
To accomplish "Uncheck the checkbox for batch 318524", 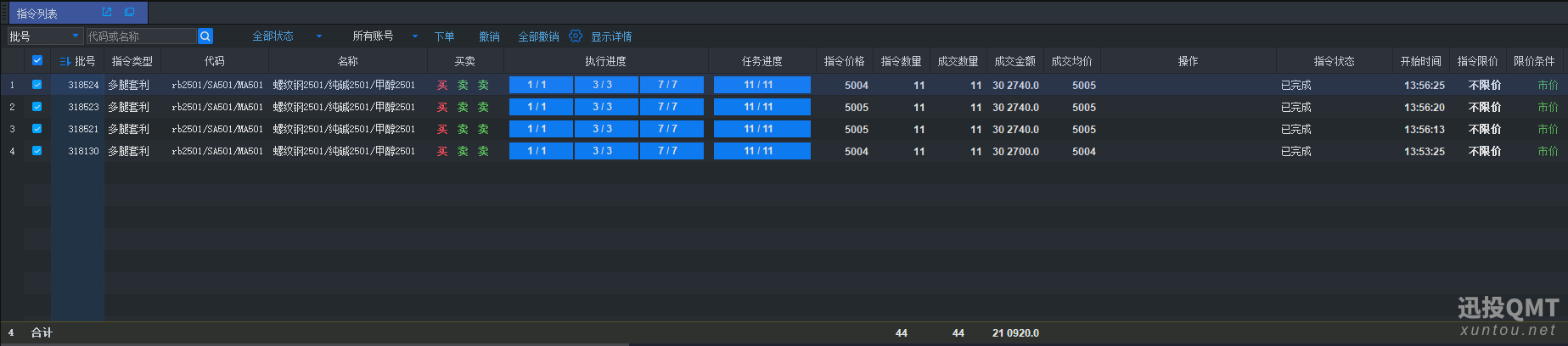I will 37,85.
